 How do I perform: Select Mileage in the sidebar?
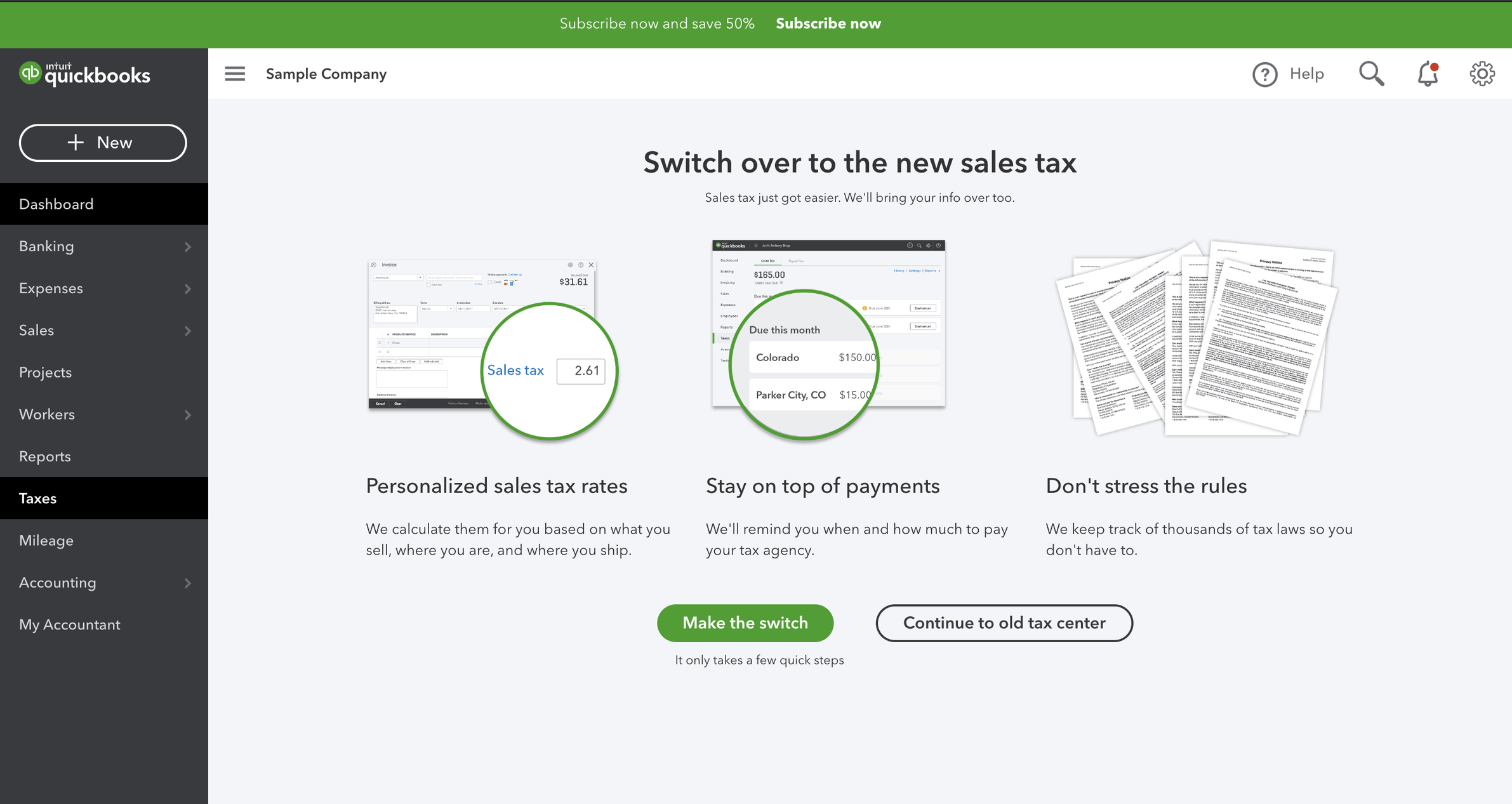pos(46,541)
